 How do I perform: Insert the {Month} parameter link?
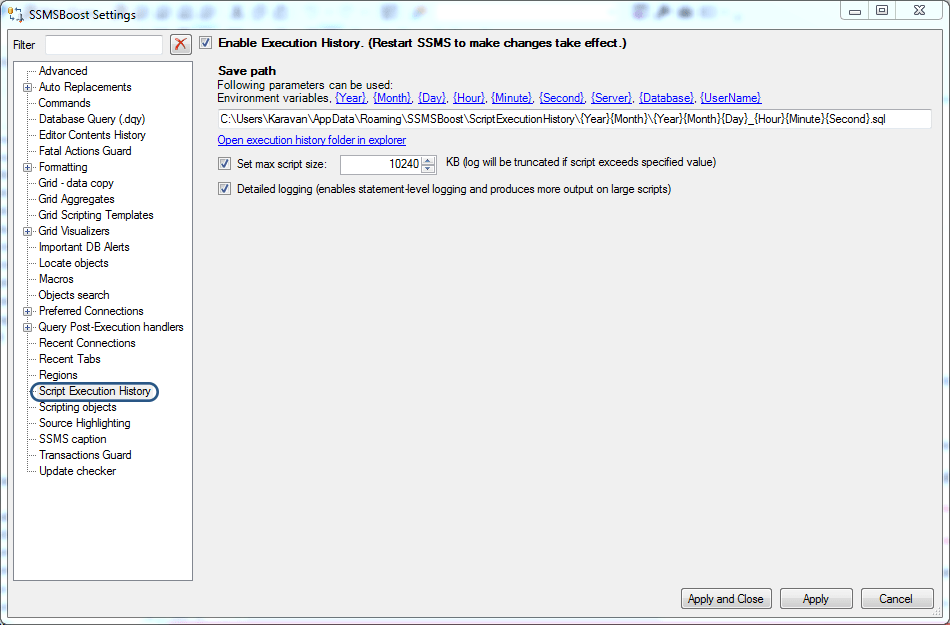(x=392, y=98)
